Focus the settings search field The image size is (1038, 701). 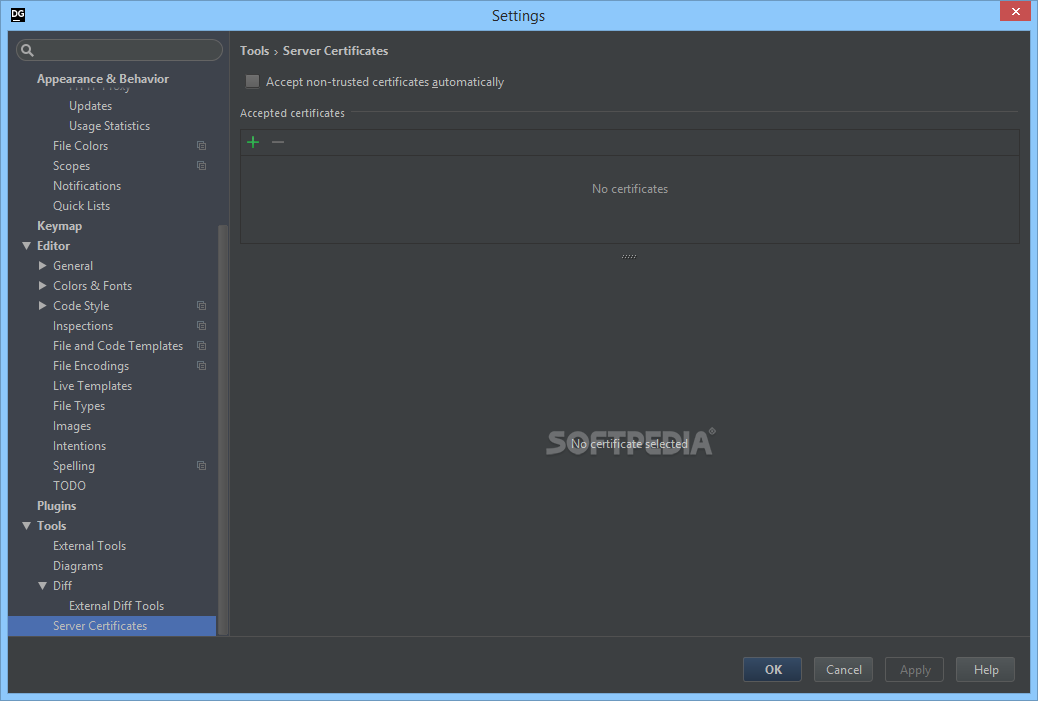pyautogui.click(x=119, y=50)
